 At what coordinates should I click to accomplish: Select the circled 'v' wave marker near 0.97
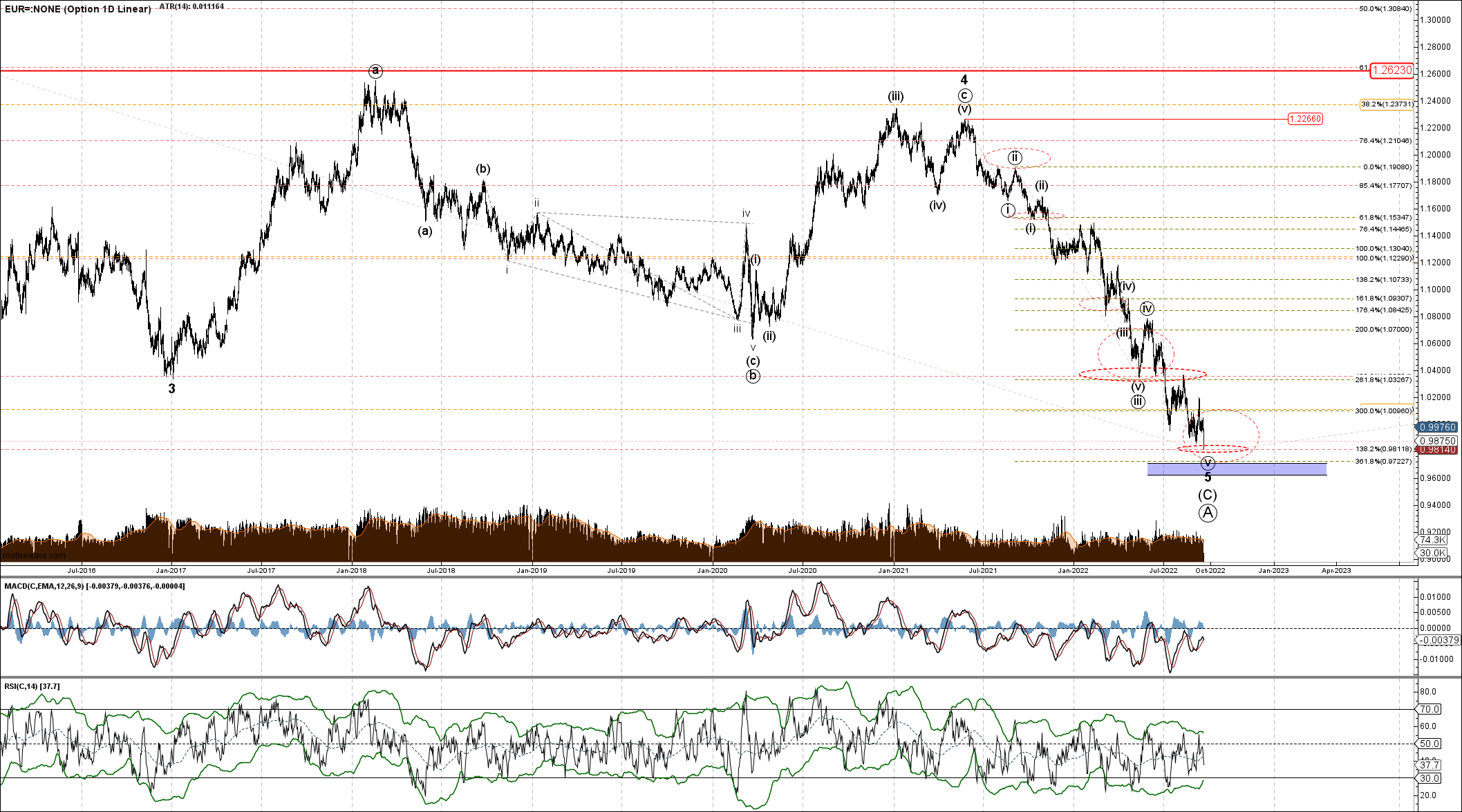pos(1208,463)
